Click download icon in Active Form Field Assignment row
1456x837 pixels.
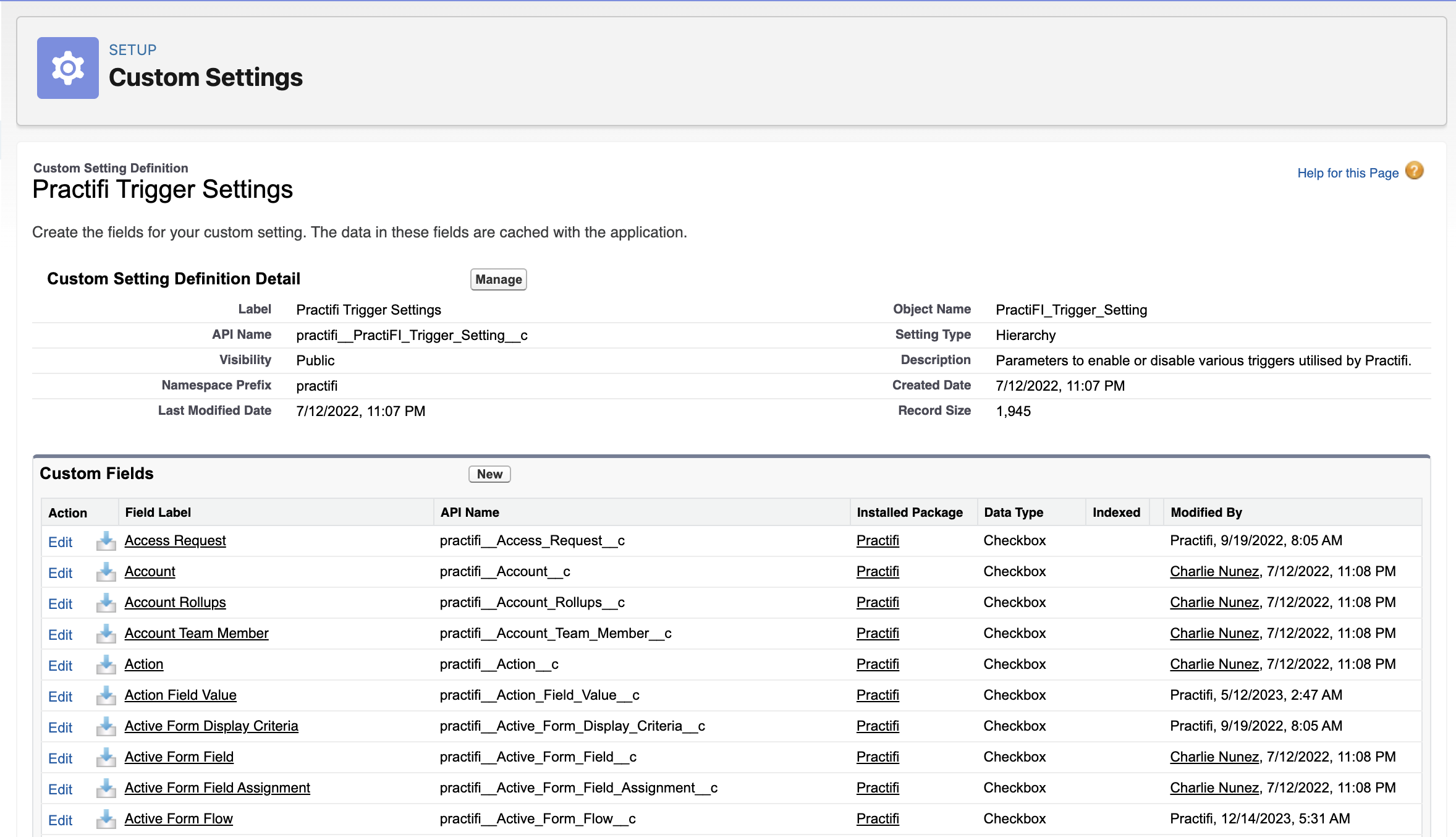point(106,788)
